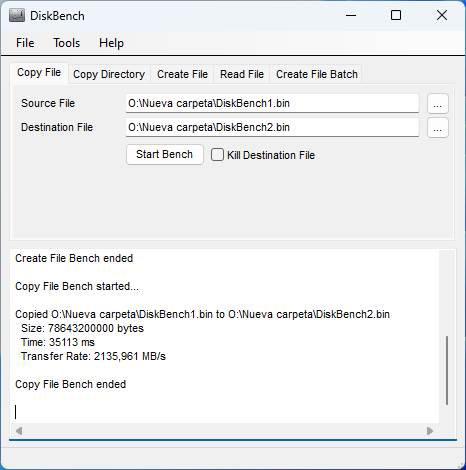
Task: Click the Source File path field
Action: [272, 103]
